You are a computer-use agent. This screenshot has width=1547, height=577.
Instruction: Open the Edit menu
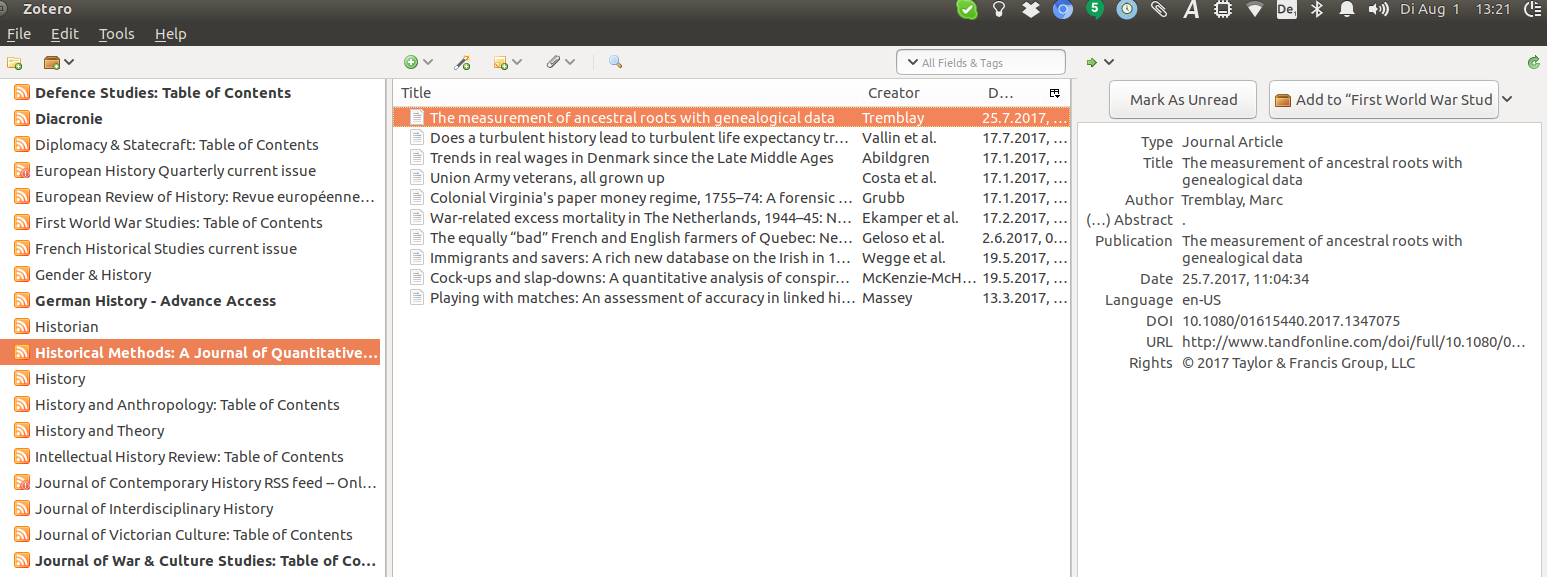point(65,33)
